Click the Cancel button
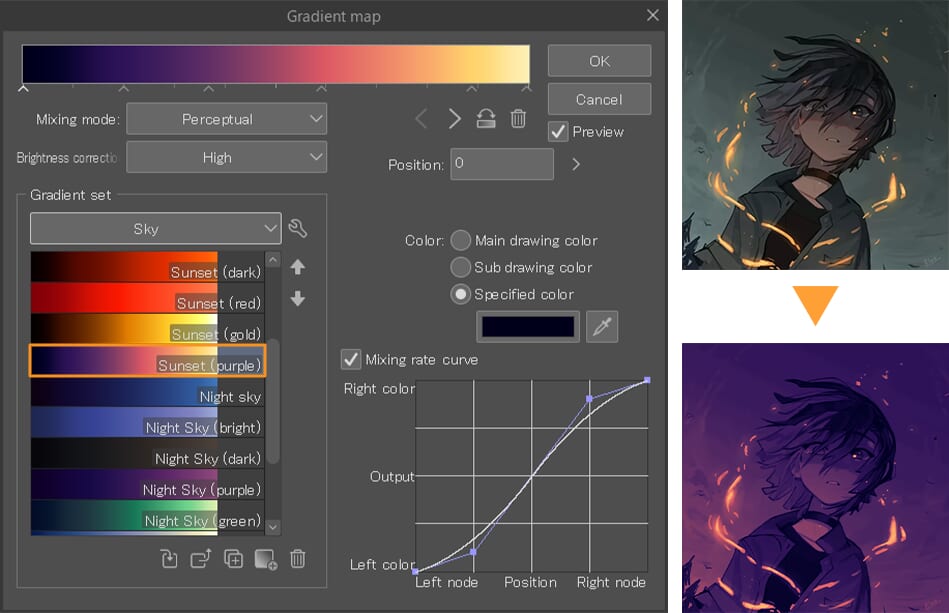This screenshot has height=613, width=949. tap(599, 99)
